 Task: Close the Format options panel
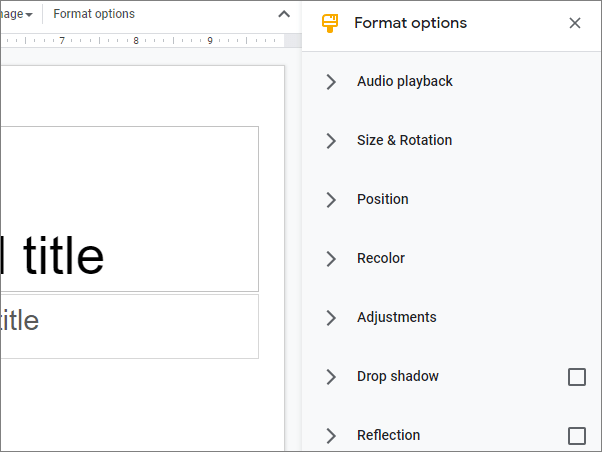(575, 23)
